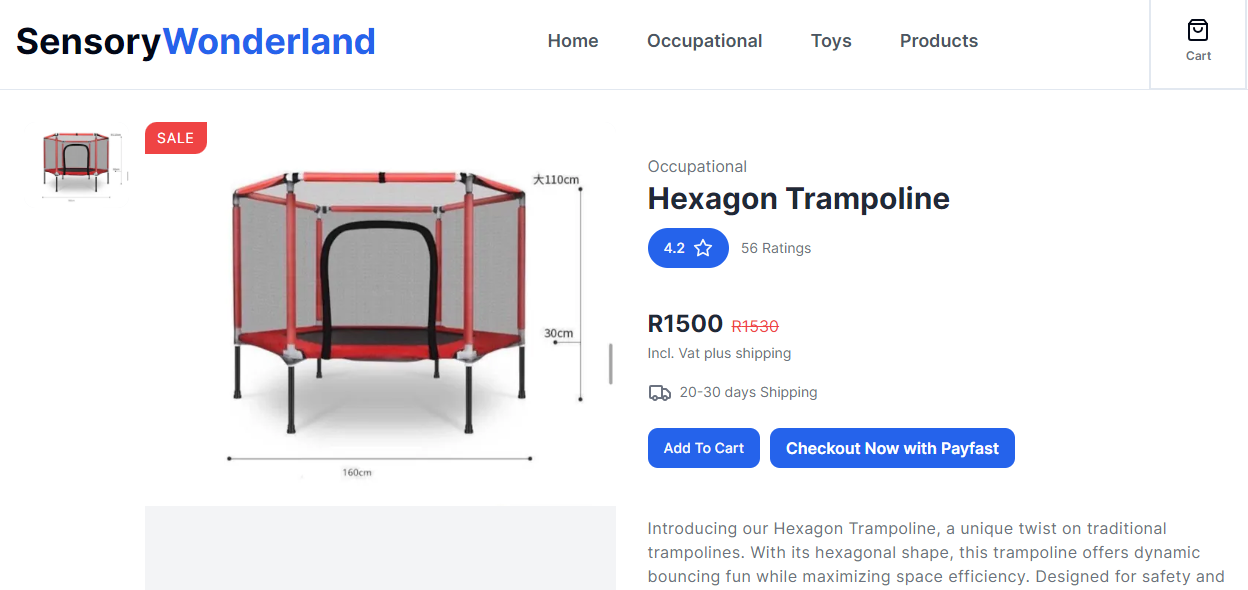Click the star icon in rating badge
Screen dimensions: 1248x590
click(x=703, y=248)
